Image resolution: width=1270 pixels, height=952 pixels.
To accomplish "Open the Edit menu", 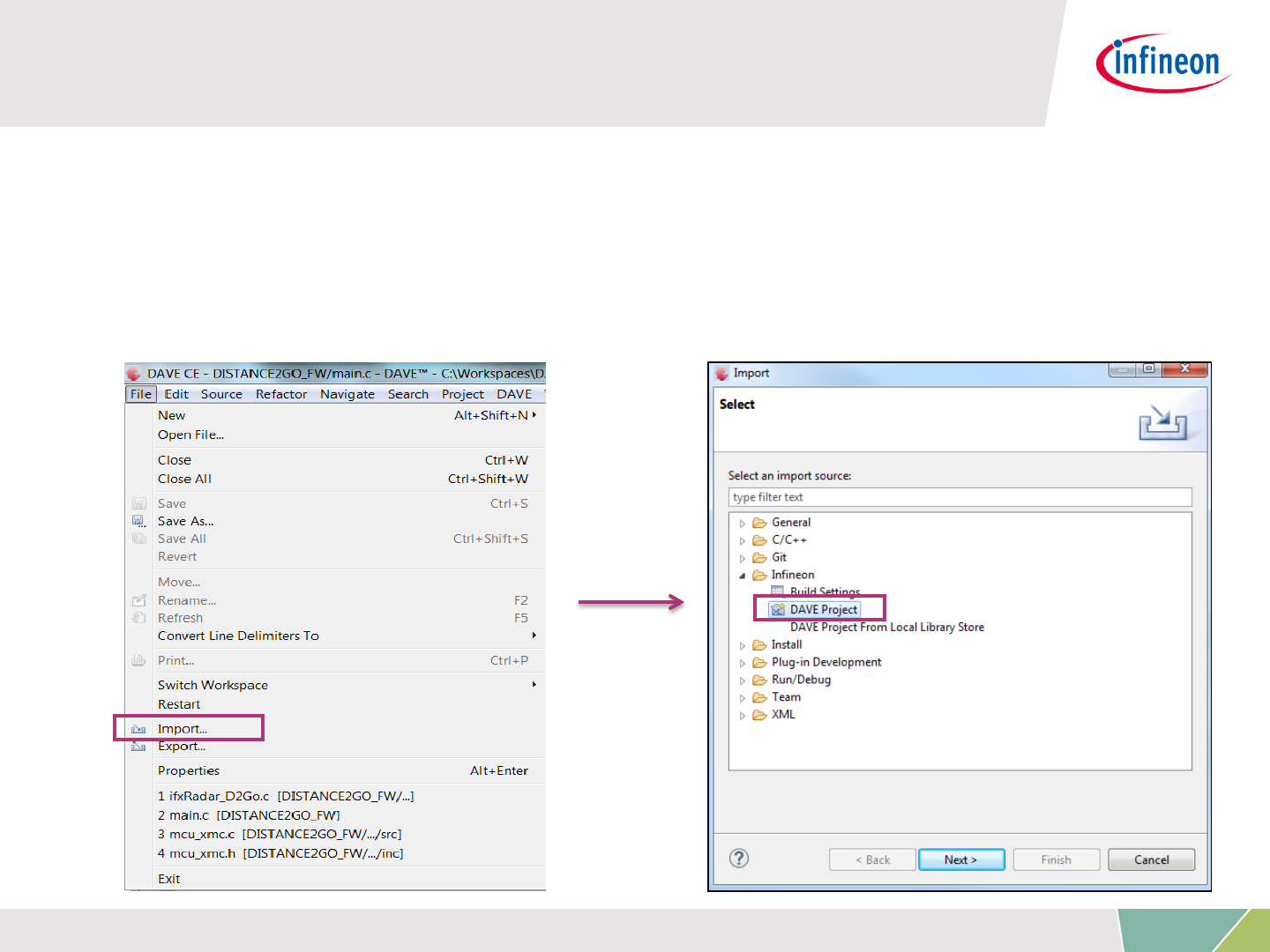I will click(176, 394).
